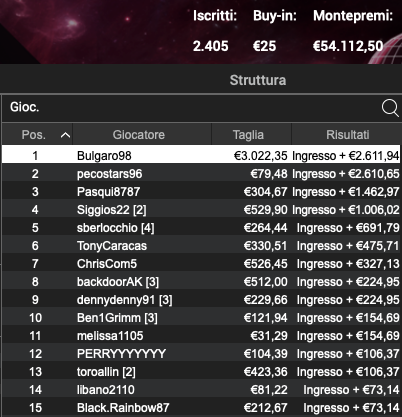Select Black.Rainbow87 player row
Viewport: 402px width, 417px height.
tap(201, 408)
